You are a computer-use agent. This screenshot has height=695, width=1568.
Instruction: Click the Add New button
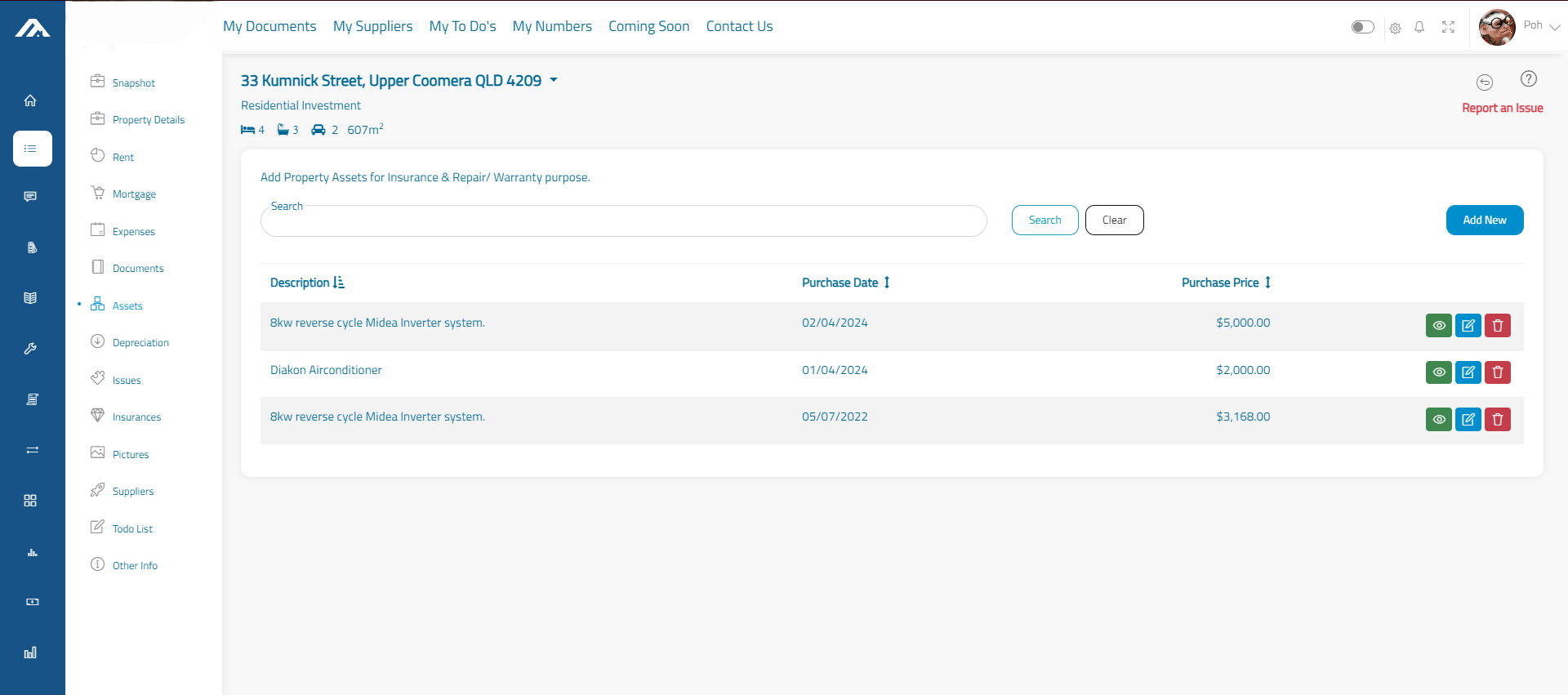pyautogui.click(x=1484, y=220)
